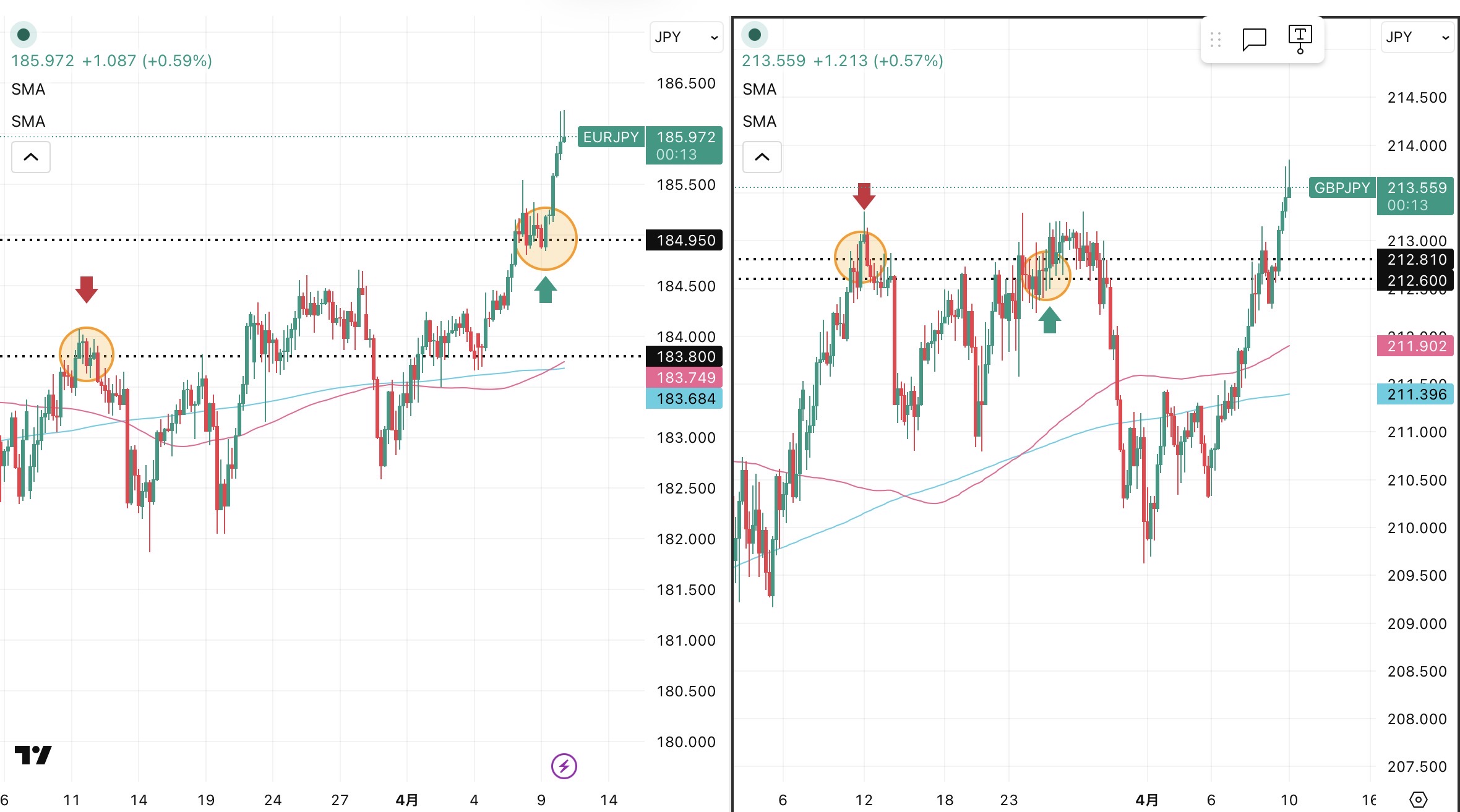Open the comment bubble tool
1460x812 pixels.
[1254, 40]
